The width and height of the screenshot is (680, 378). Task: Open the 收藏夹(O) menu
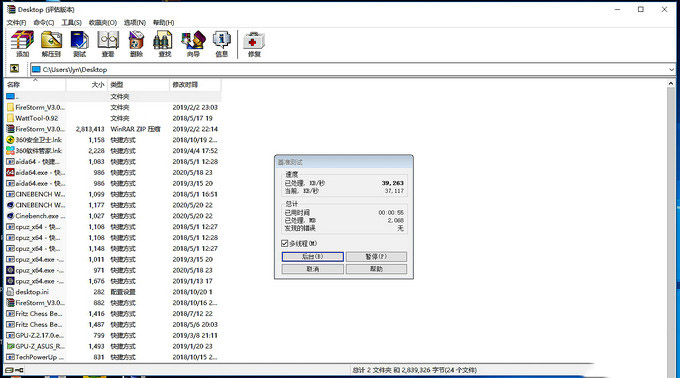click(103, 23)
